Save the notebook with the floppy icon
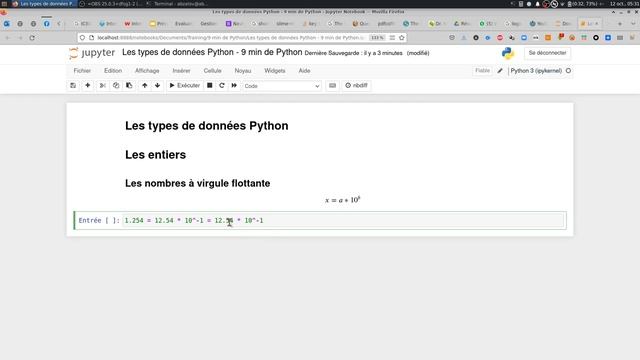The height and width of the screenshot is (360, 640). click(x=73, y=86)
